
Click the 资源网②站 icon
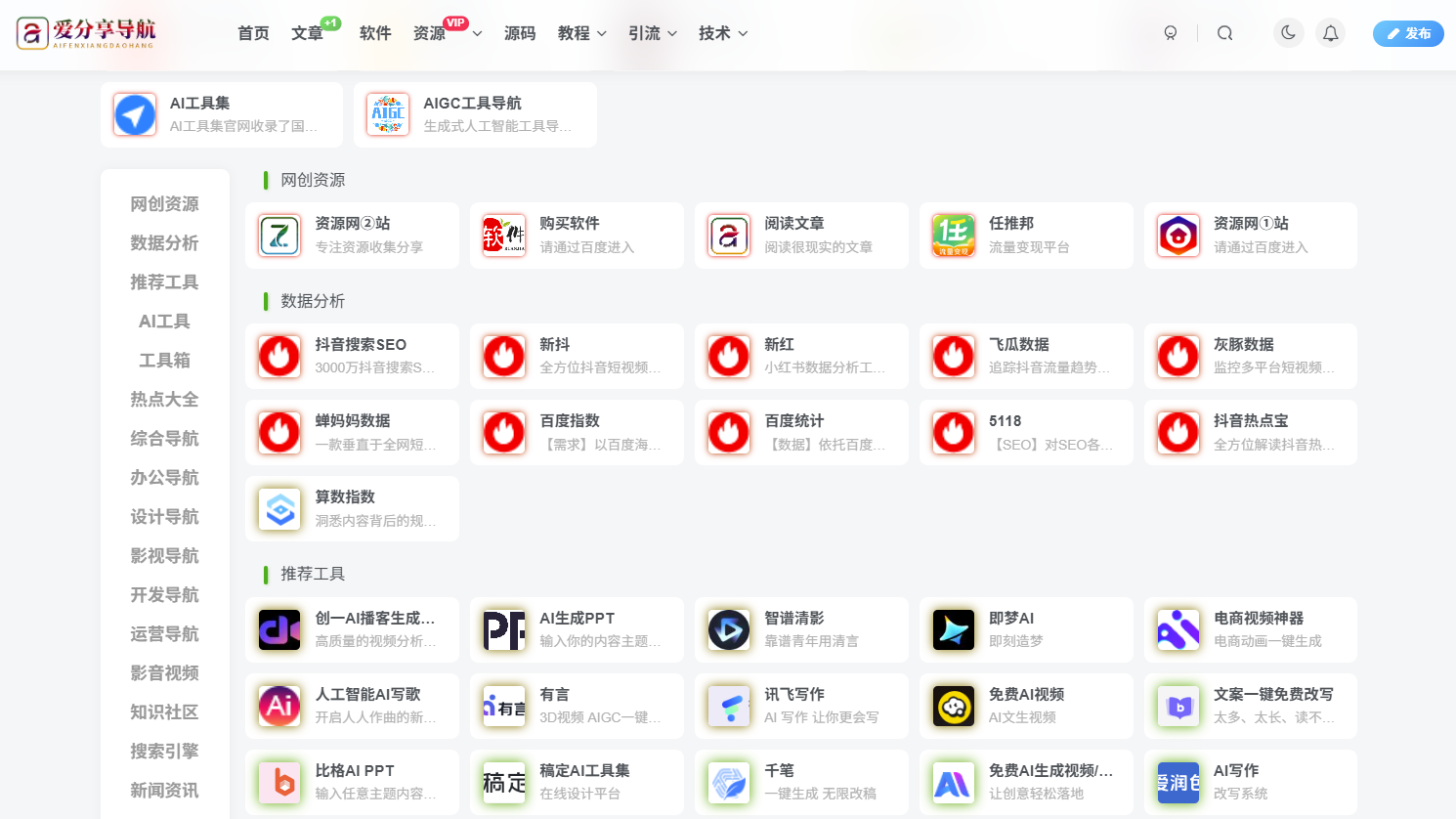click(x=279, y=236)
